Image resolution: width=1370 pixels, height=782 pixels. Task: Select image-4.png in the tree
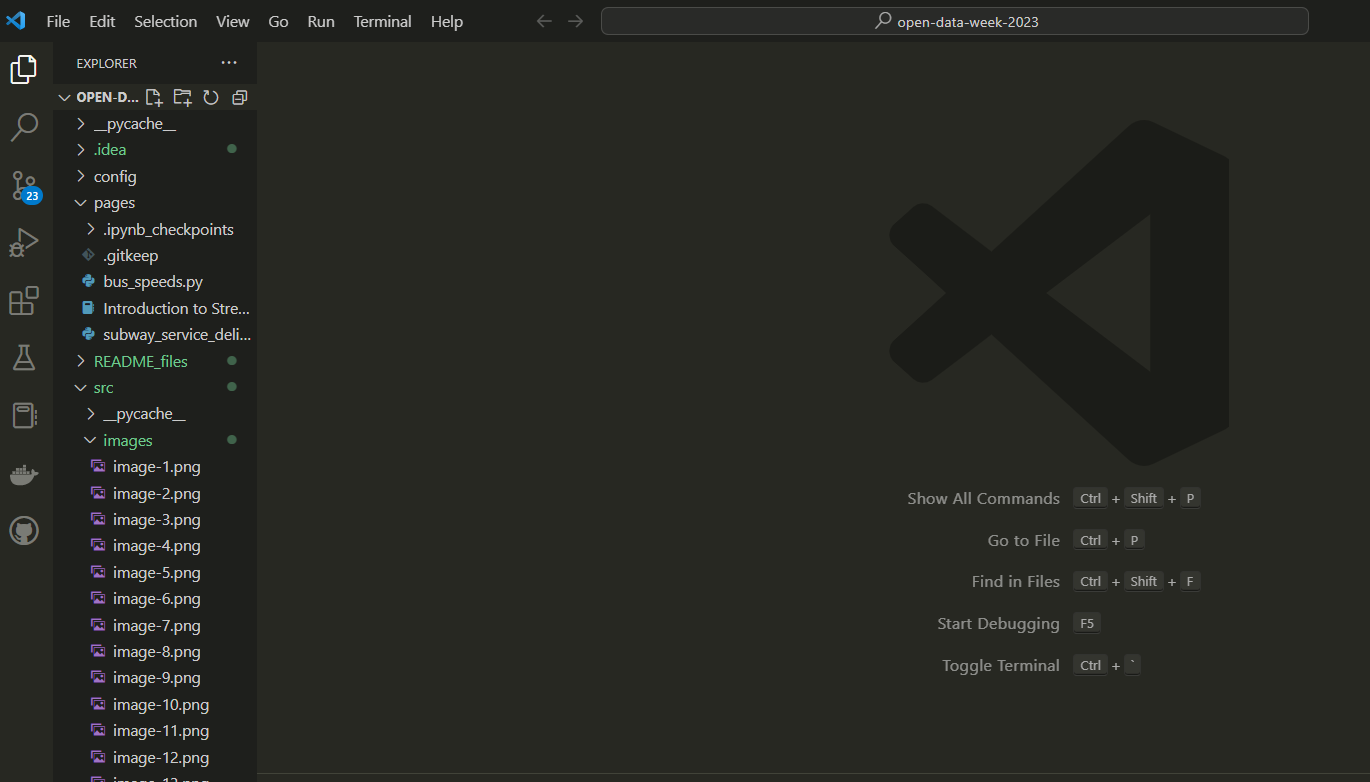click(x=155, y=546)
